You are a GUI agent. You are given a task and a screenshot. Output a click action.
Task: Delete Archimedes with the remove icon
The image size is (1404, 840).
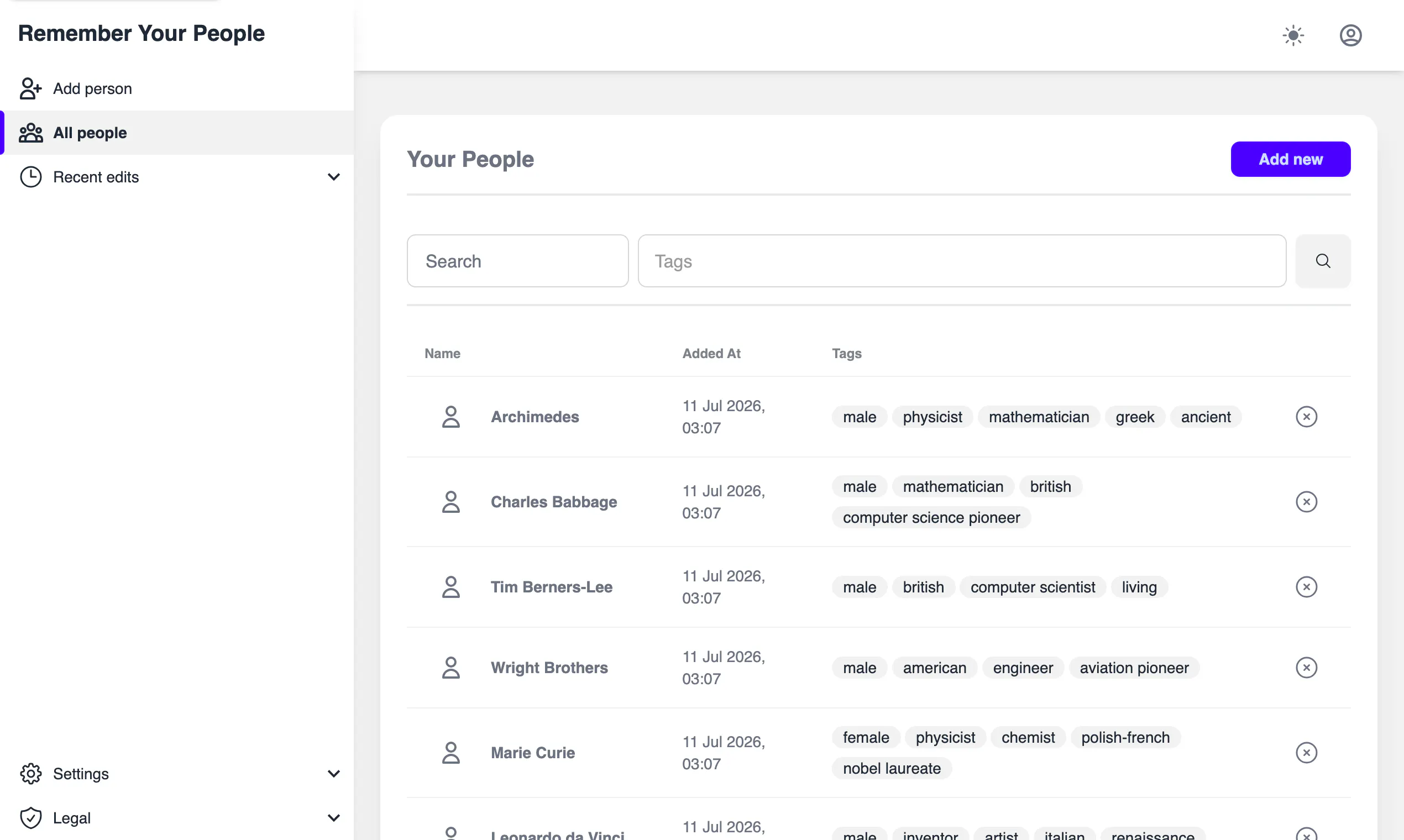click(x=1306, y=417)
